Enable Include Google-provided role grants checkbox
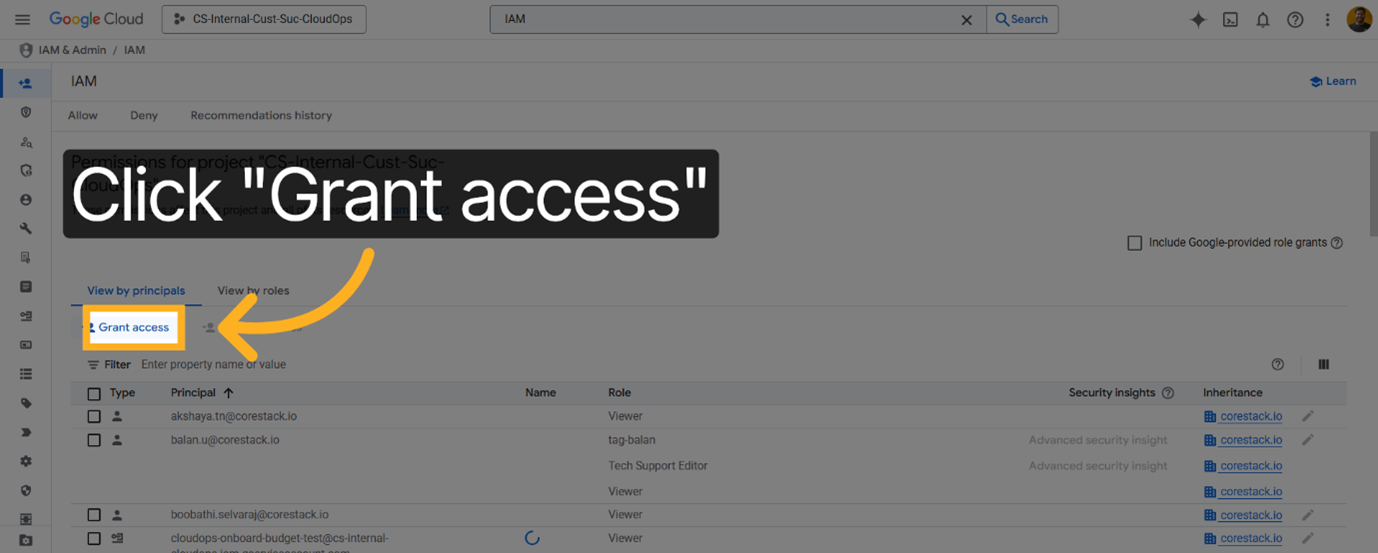1378x553 pixels. pyautogui.click(x=1134, y=243)
